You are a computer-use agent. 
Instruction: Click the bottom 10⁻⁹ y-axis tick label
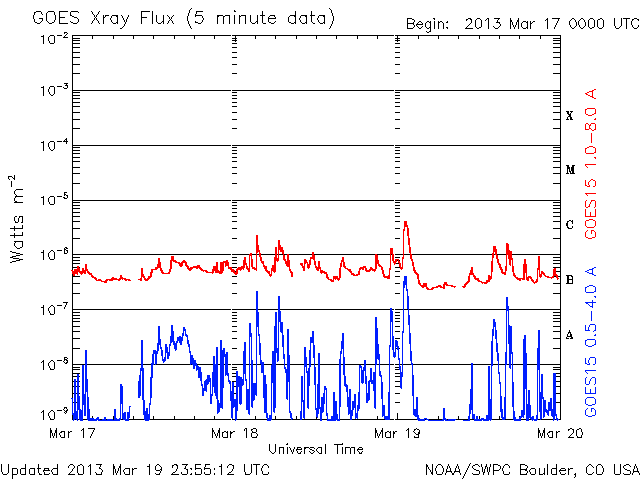(55, 414)
